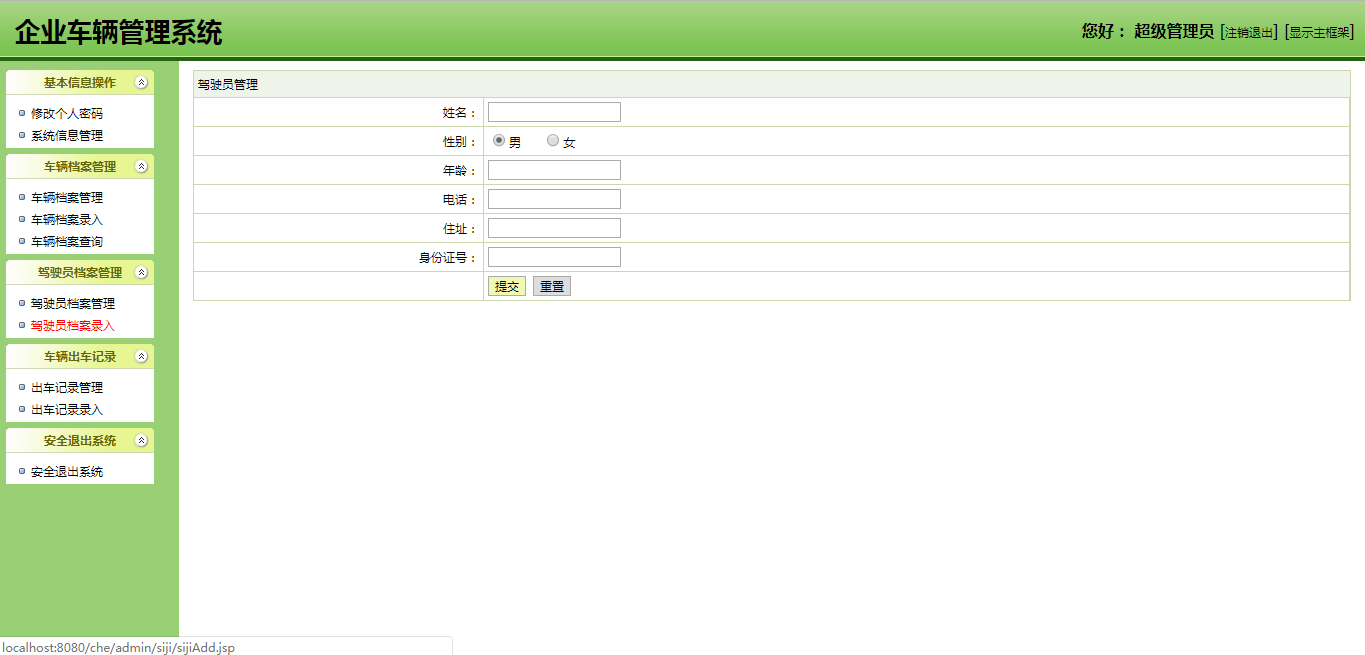Open 系统信息管理 menu entry
The width and height of the screenshot is (1365, 655).
67,136
